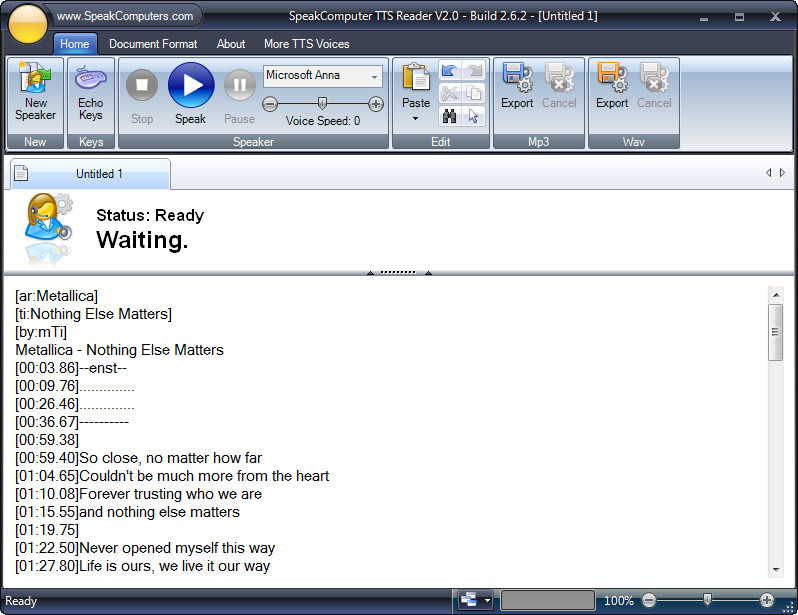This screenshot has width=798, height=615.
Task: Click the Select All cursor icon
Action: pos(473,117)
